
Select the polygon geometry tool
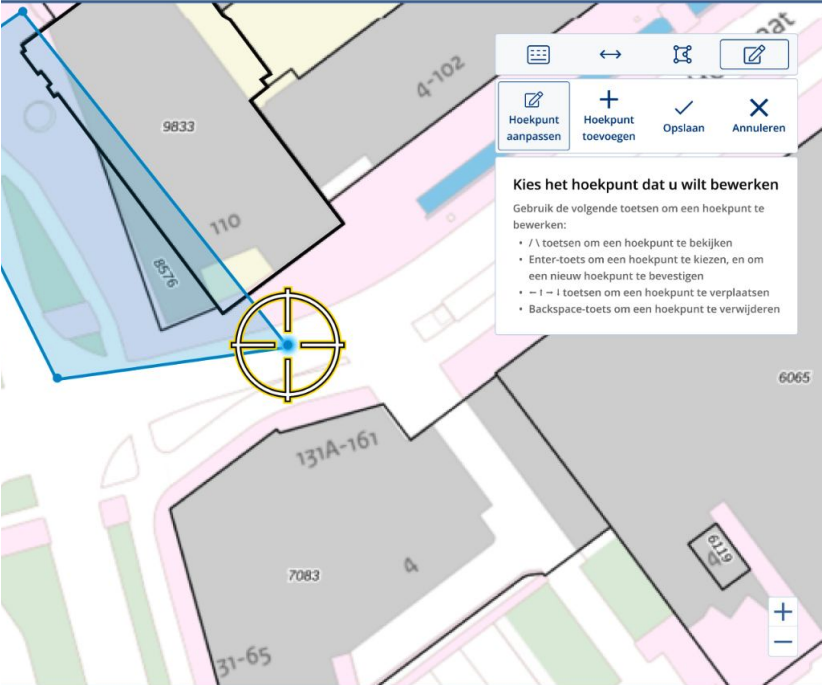tap(682, 54)
